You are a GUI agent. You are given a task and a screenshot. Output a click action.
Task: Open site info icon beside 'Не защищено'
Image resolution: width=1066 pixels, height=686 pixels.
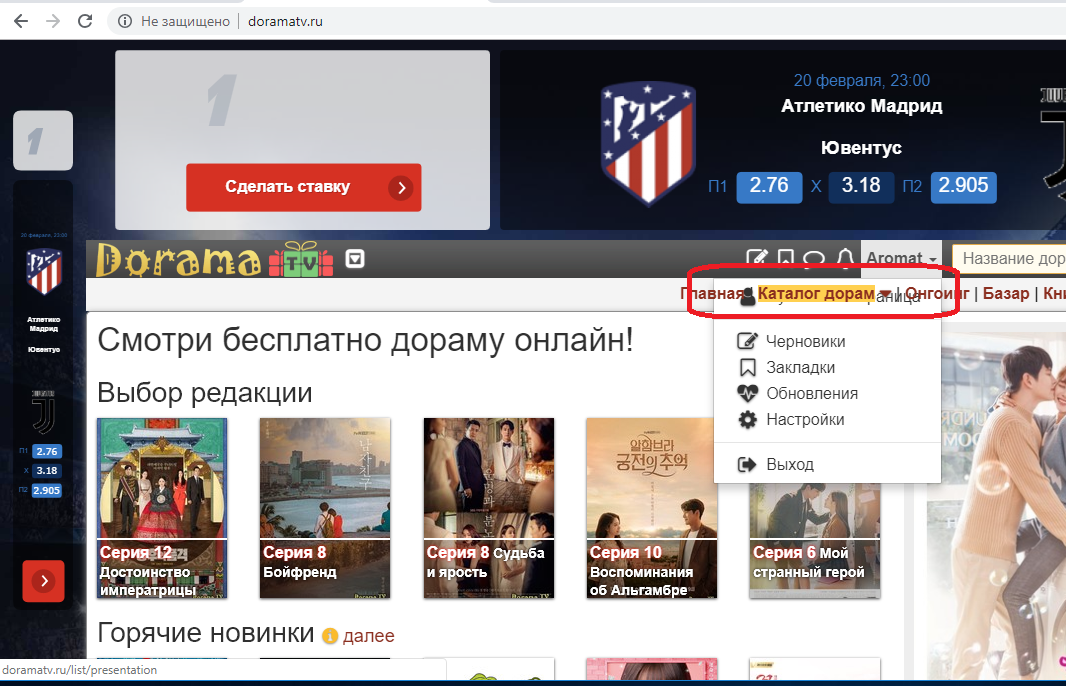[x=125, y=21]
